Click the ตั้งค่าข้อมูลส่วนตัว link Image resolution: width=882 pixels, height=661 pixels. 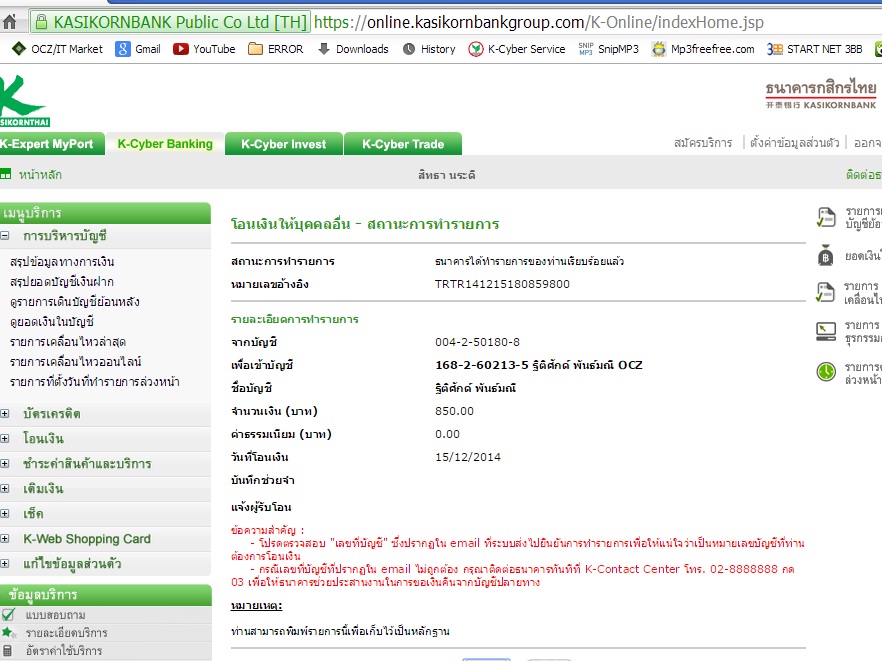794,143
